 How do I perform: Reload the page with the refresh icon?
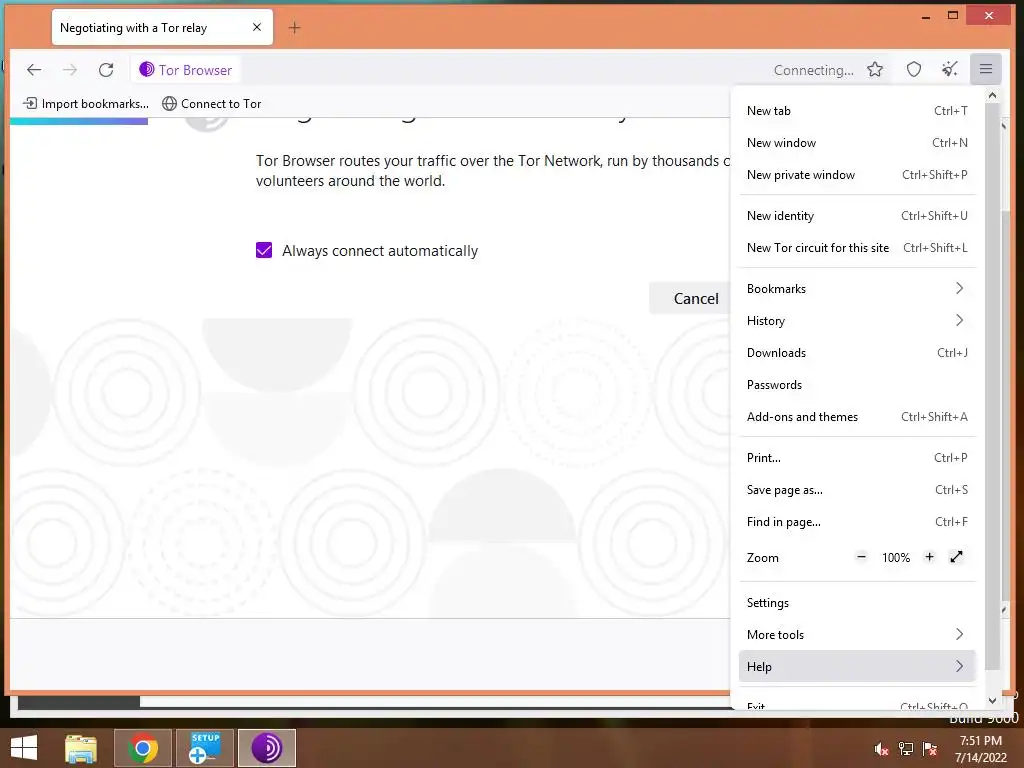106,70
